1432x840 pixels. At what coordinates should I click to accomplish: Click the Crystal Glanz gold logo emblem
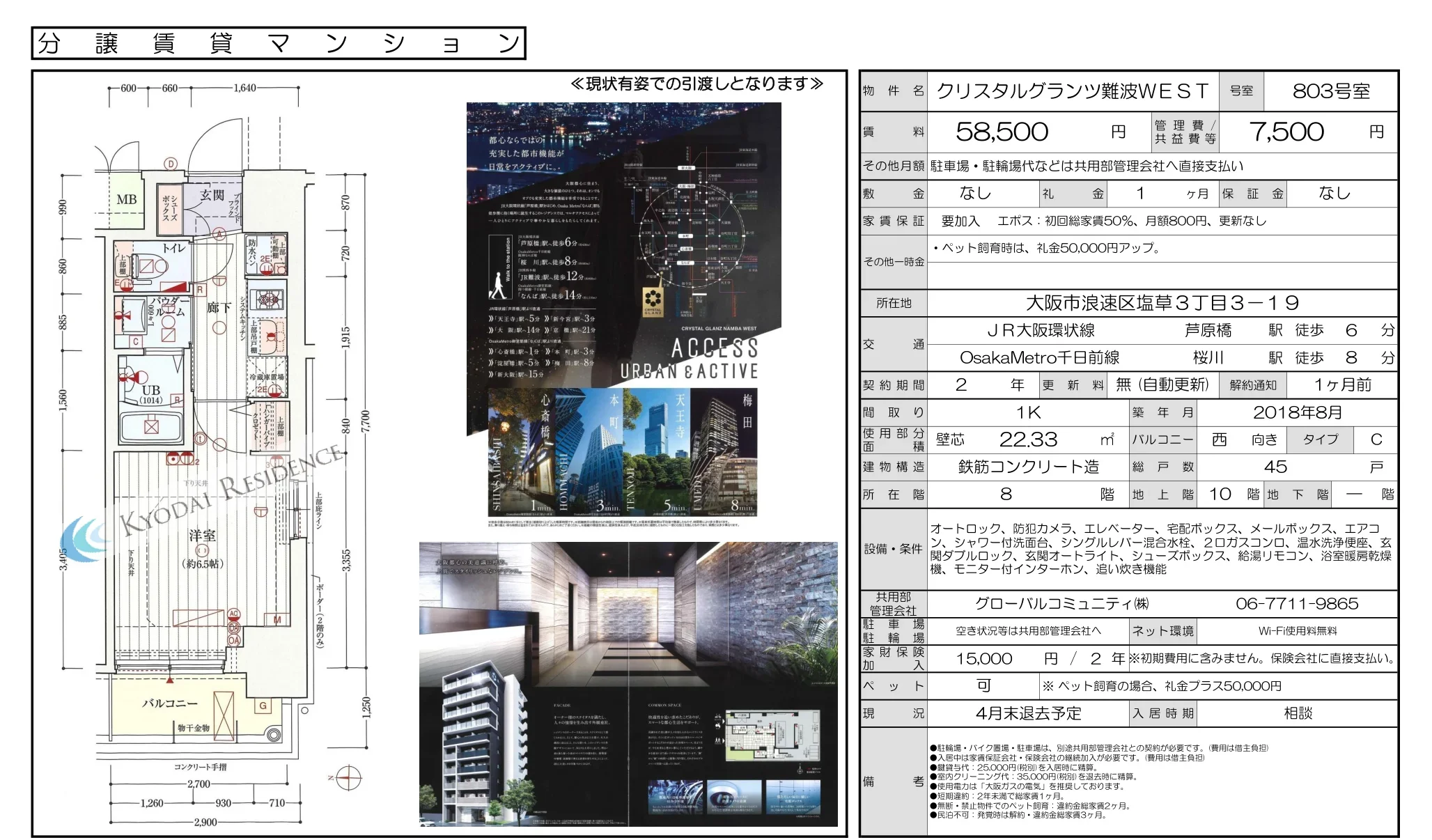click(x=653, y=301)
